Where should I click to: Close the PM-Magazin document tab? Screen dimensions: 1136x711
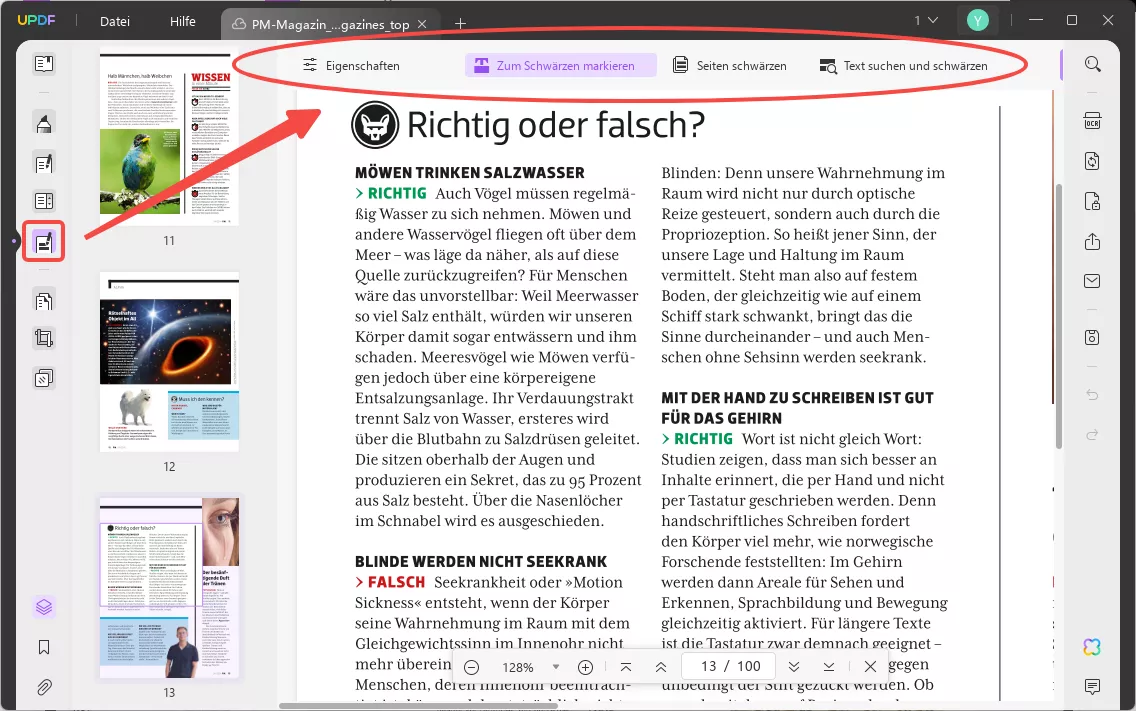pyautogui.click(x=422, y=24)
